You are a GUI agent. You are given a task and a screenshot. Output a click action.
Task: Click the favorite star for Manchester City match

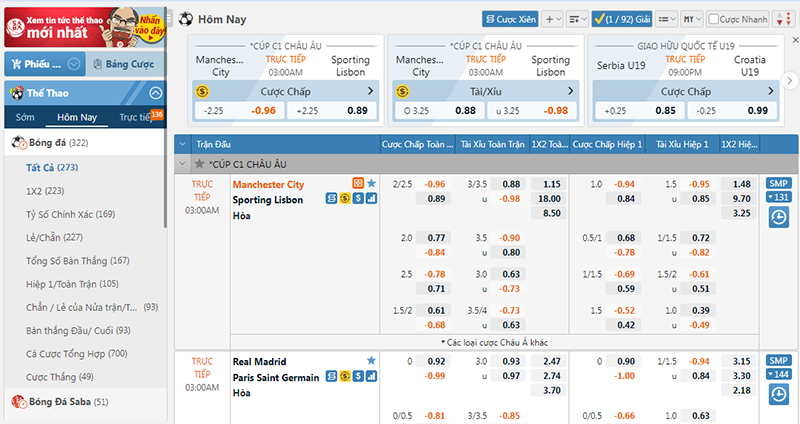pos(372,184)
